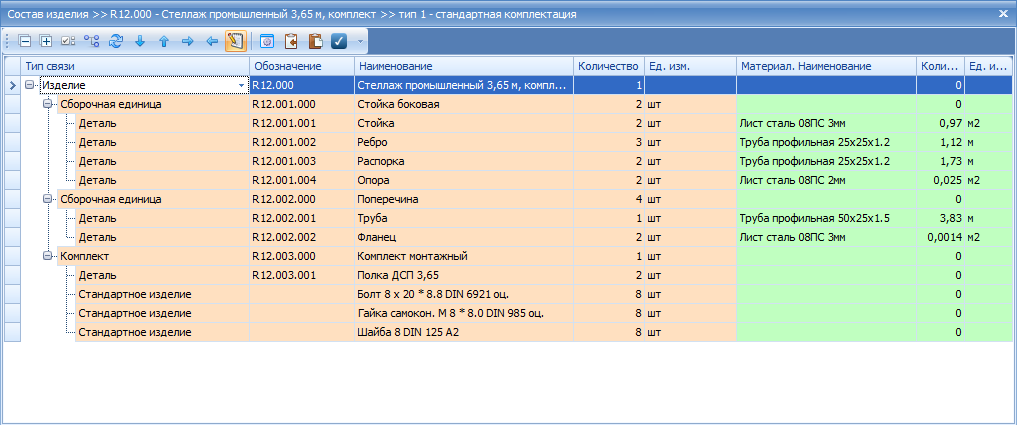Click Труба профильная 50x25x1.5 material cell
This screenshot has width=1017, height=425.
click(x=826, y=219)
